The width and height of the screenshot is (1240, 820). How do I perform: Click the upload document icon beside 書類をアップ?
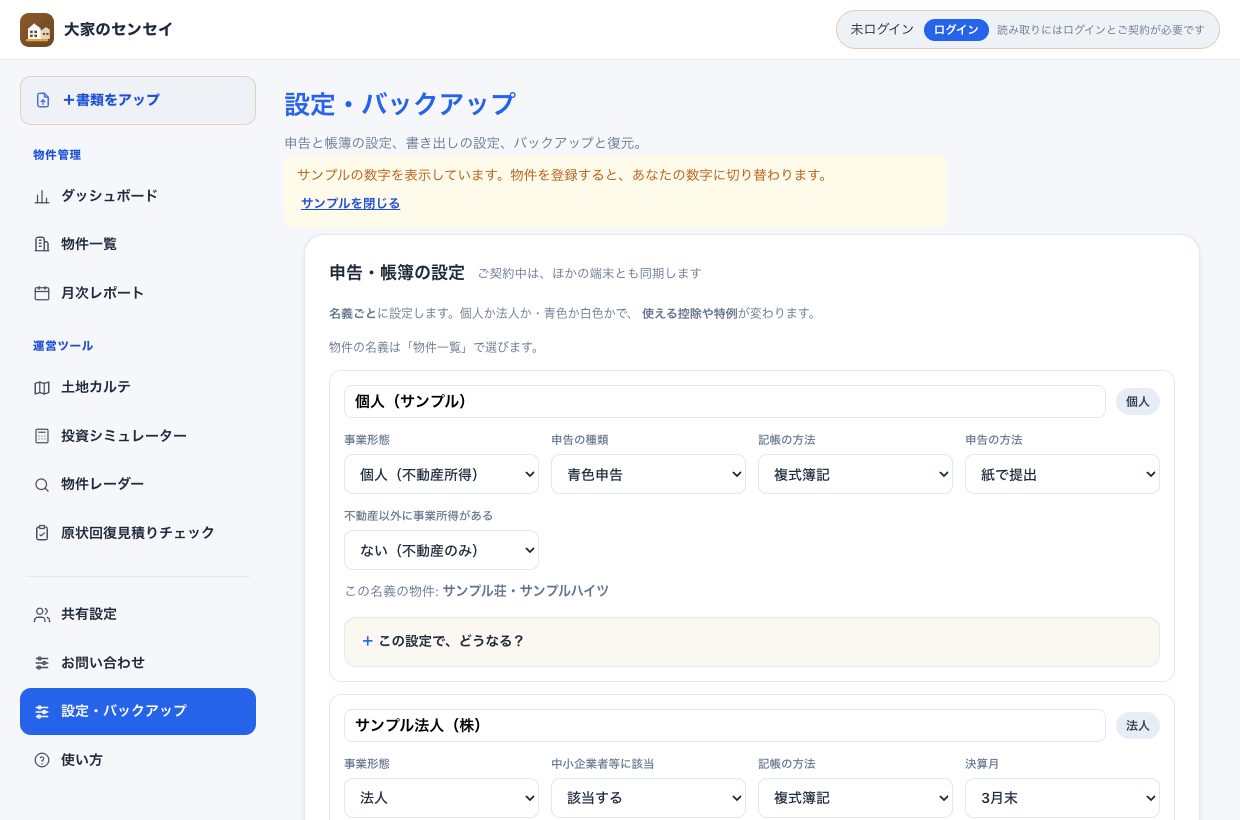[x=43, y=100]
